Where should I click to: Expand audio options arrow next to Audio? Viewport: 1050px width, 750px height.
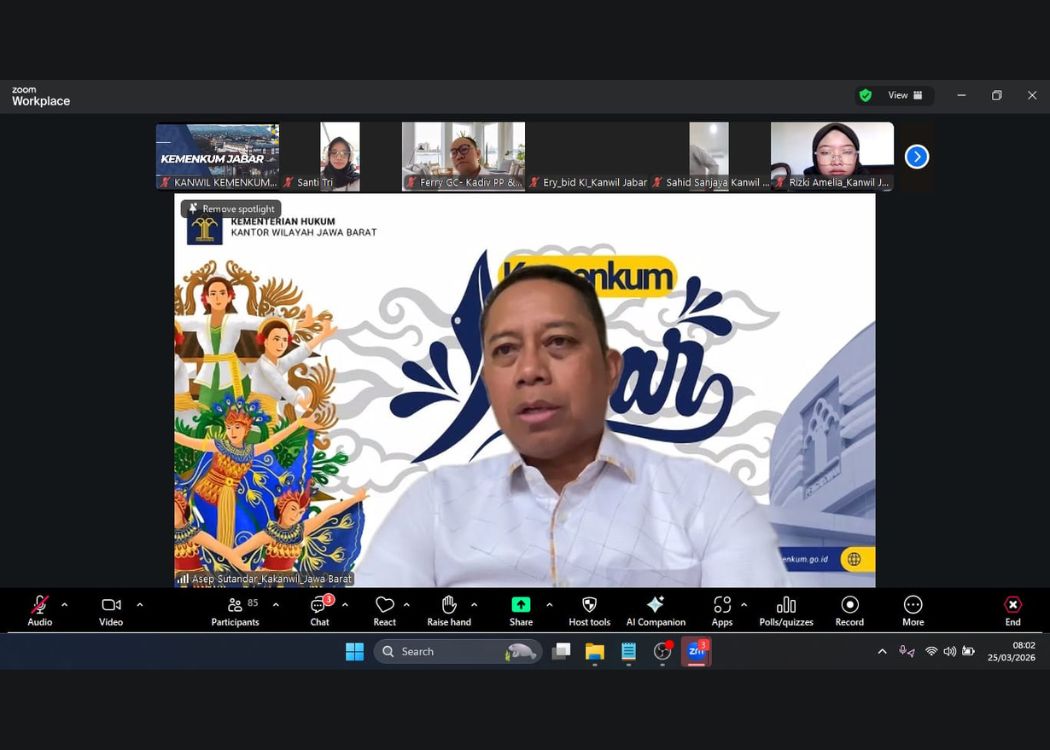(x=65, y=604)
